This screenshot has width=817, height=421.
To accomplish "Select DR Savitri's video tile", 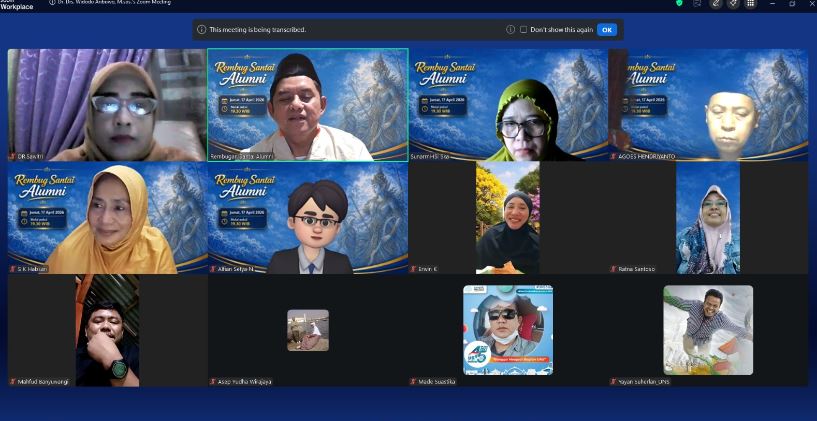I will (x=107, y=105).
